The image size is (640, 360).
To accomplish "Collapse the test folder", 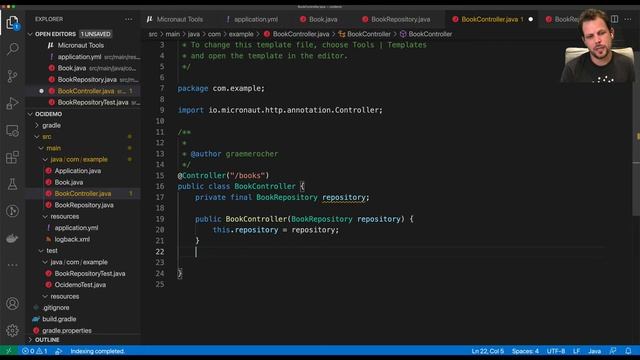I will [51, 251].
